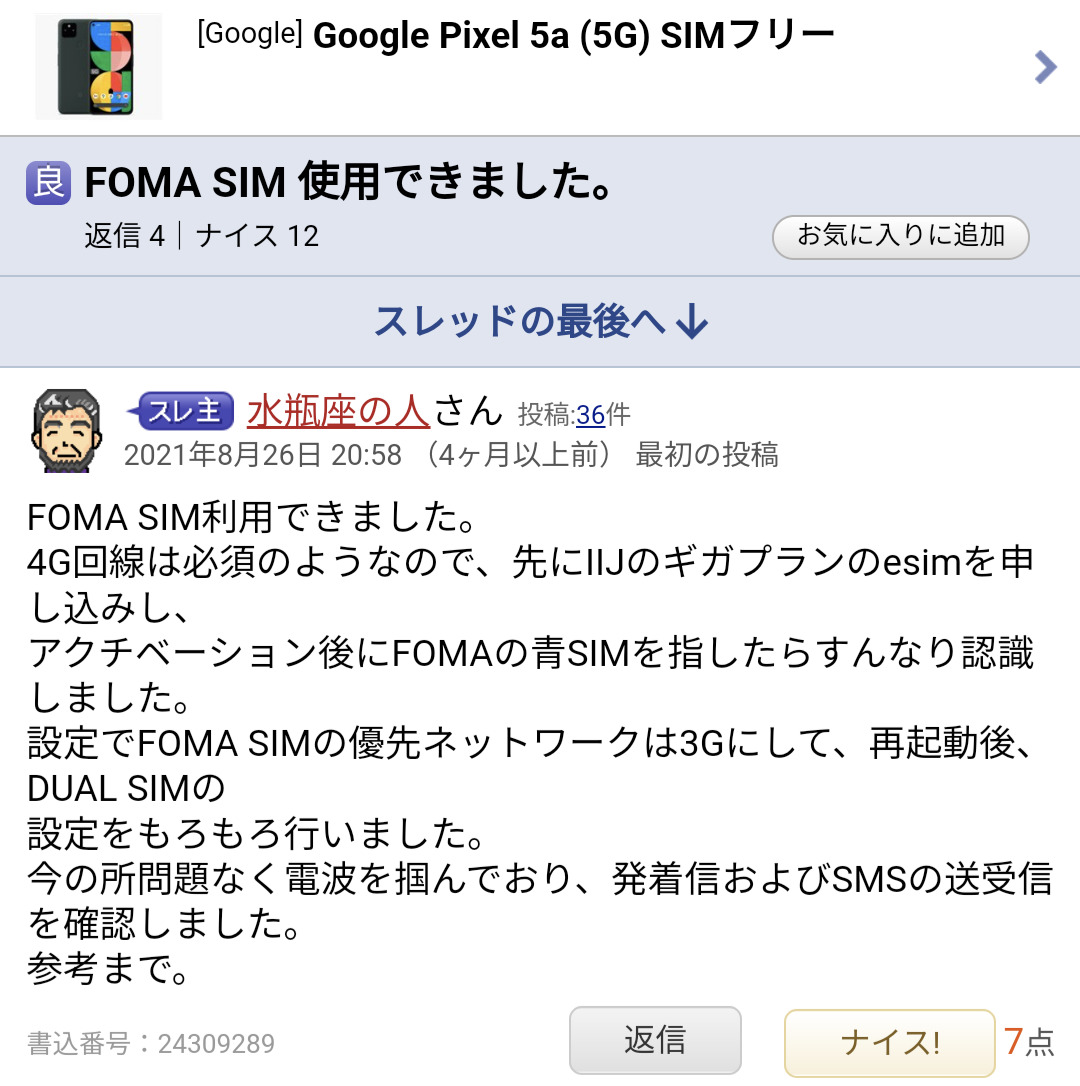Screen dimensions: 1080x1086
Task: Click the ナイス 12 count
Action: click(257, 236)
